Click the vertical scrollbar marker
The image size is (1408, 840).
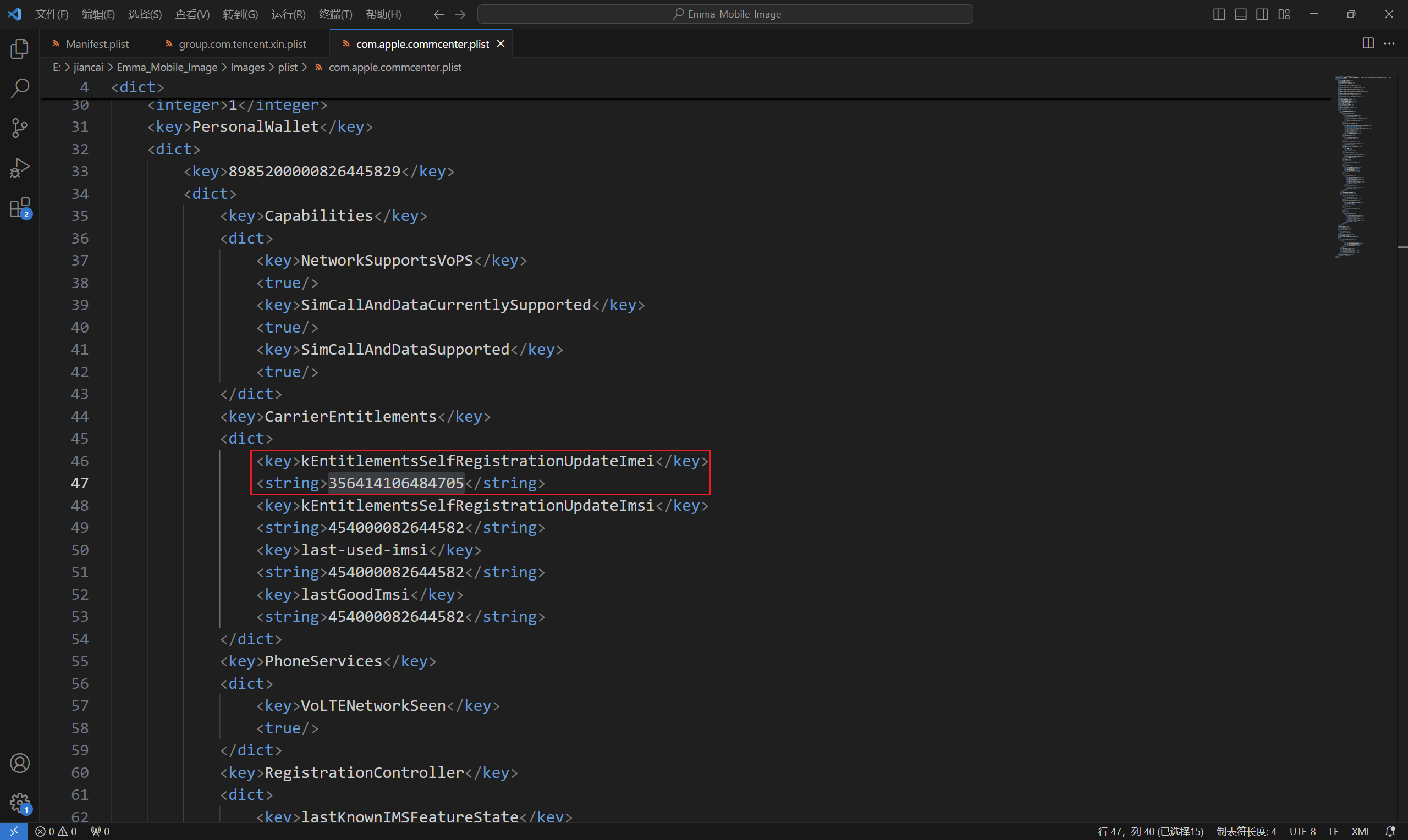click(x=1402, y=247)
